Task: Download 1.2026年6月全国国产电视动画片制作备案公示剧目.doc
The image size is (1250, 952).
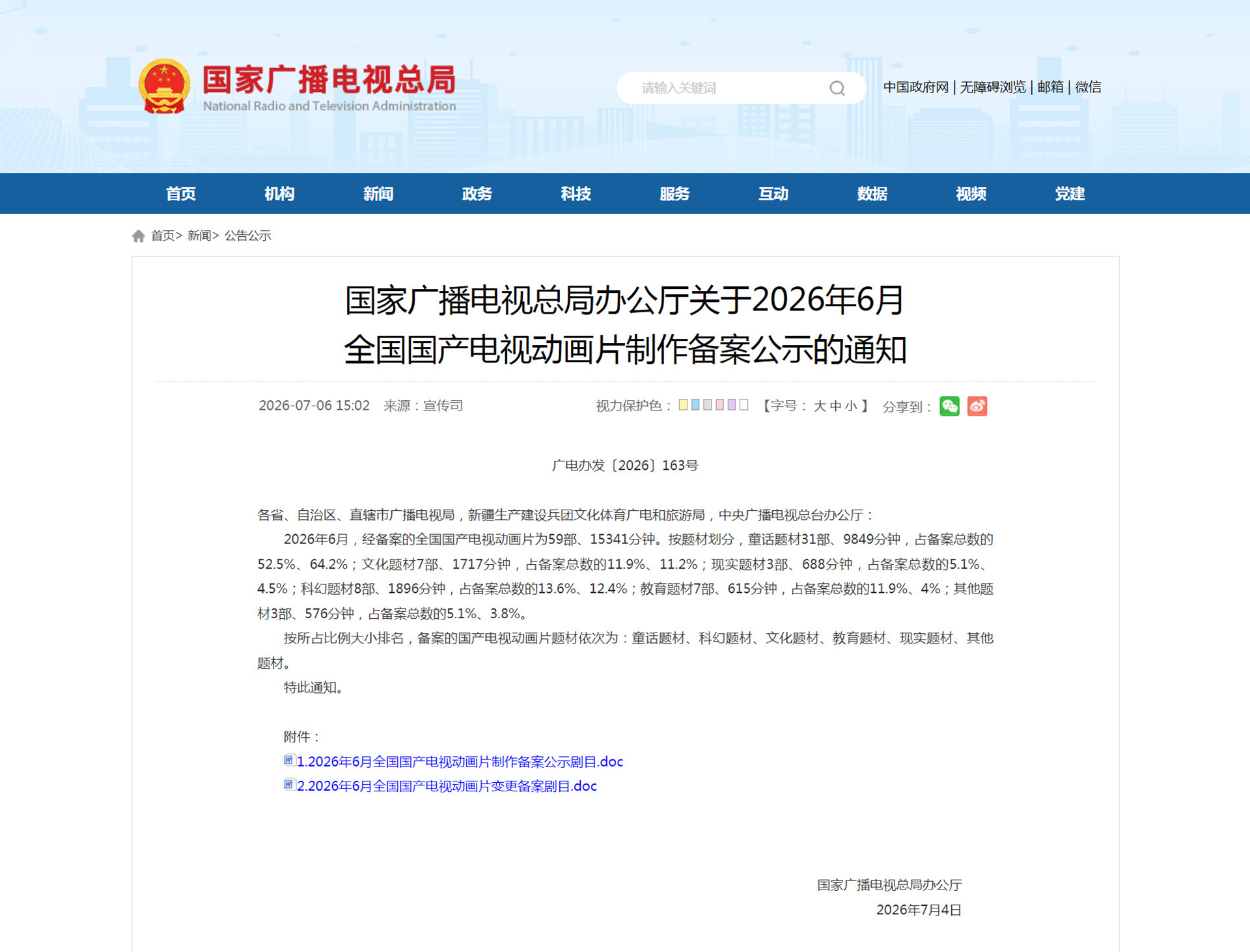Action: (x=460, y=761)
